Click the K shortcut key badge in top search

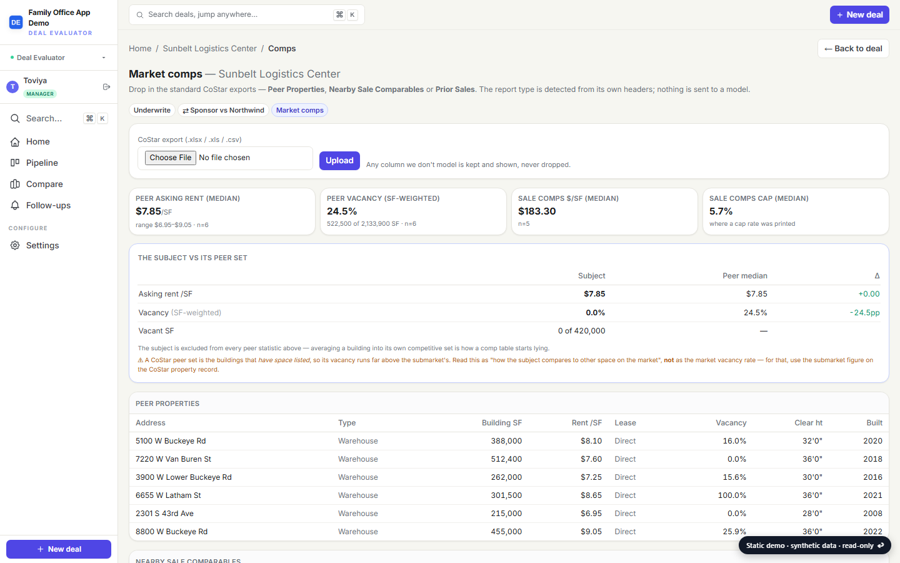coord(352,15)
